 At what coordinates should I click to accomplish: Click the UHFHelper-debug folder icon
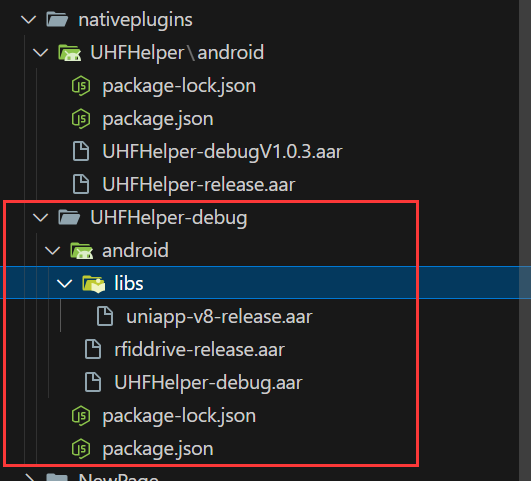coord(69,217)
